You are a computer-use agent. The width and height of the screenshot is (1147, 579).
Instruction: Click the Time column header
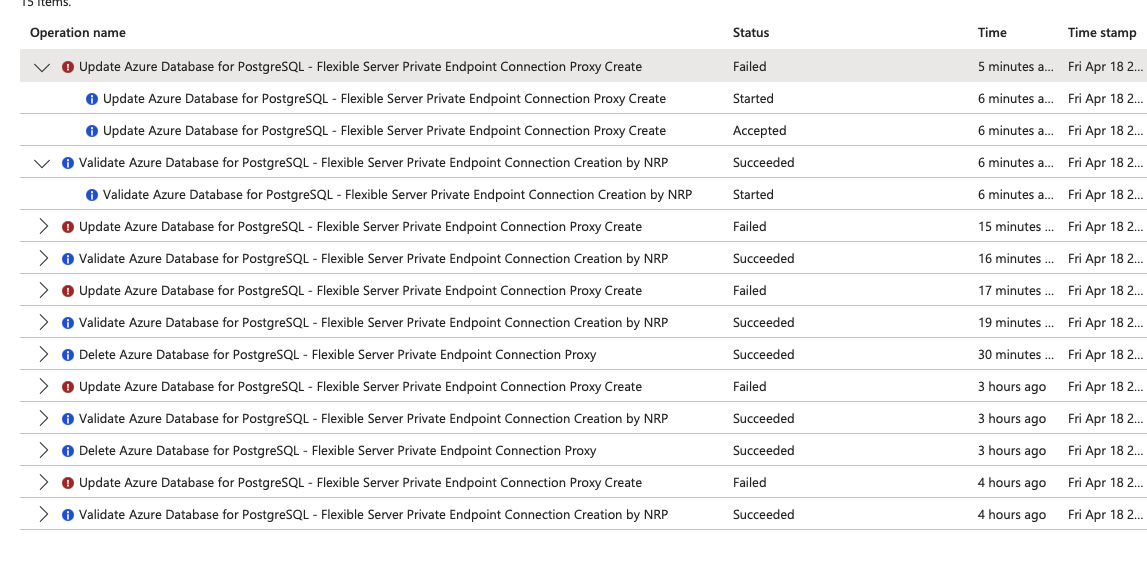tap(992, 33)
